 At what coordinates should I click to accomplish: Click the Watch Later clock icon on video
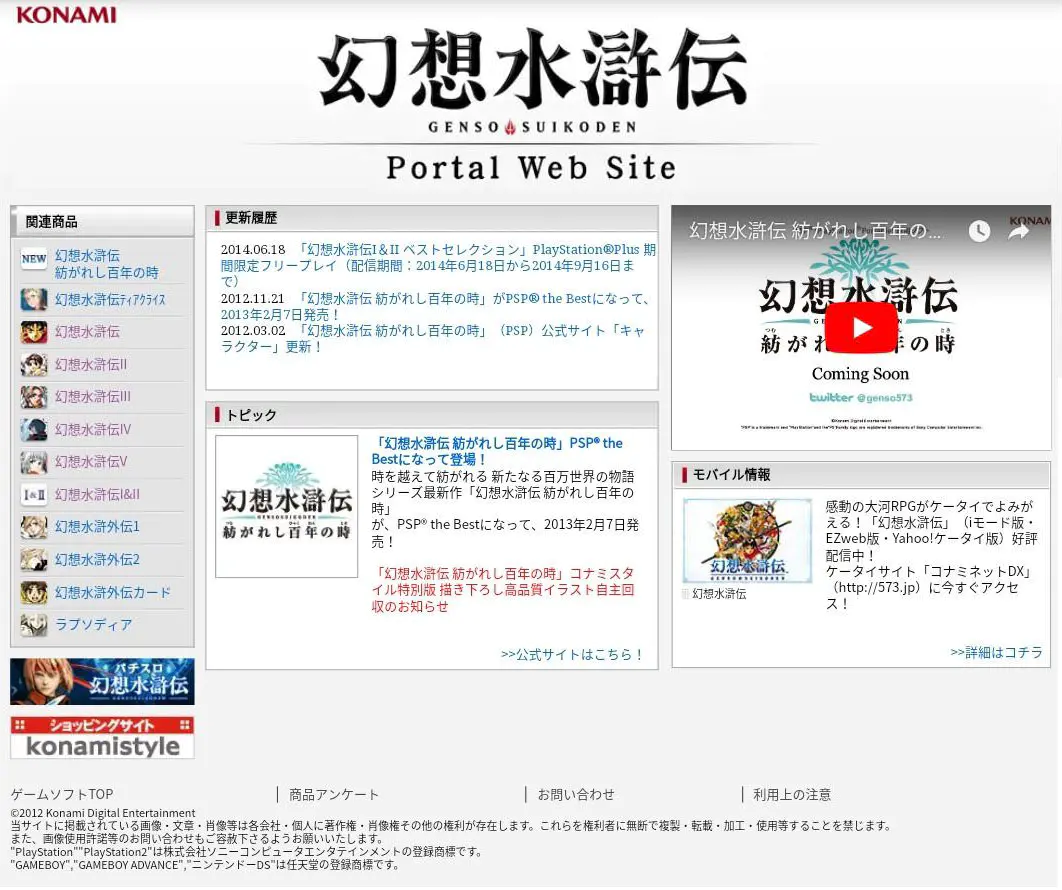979,231
